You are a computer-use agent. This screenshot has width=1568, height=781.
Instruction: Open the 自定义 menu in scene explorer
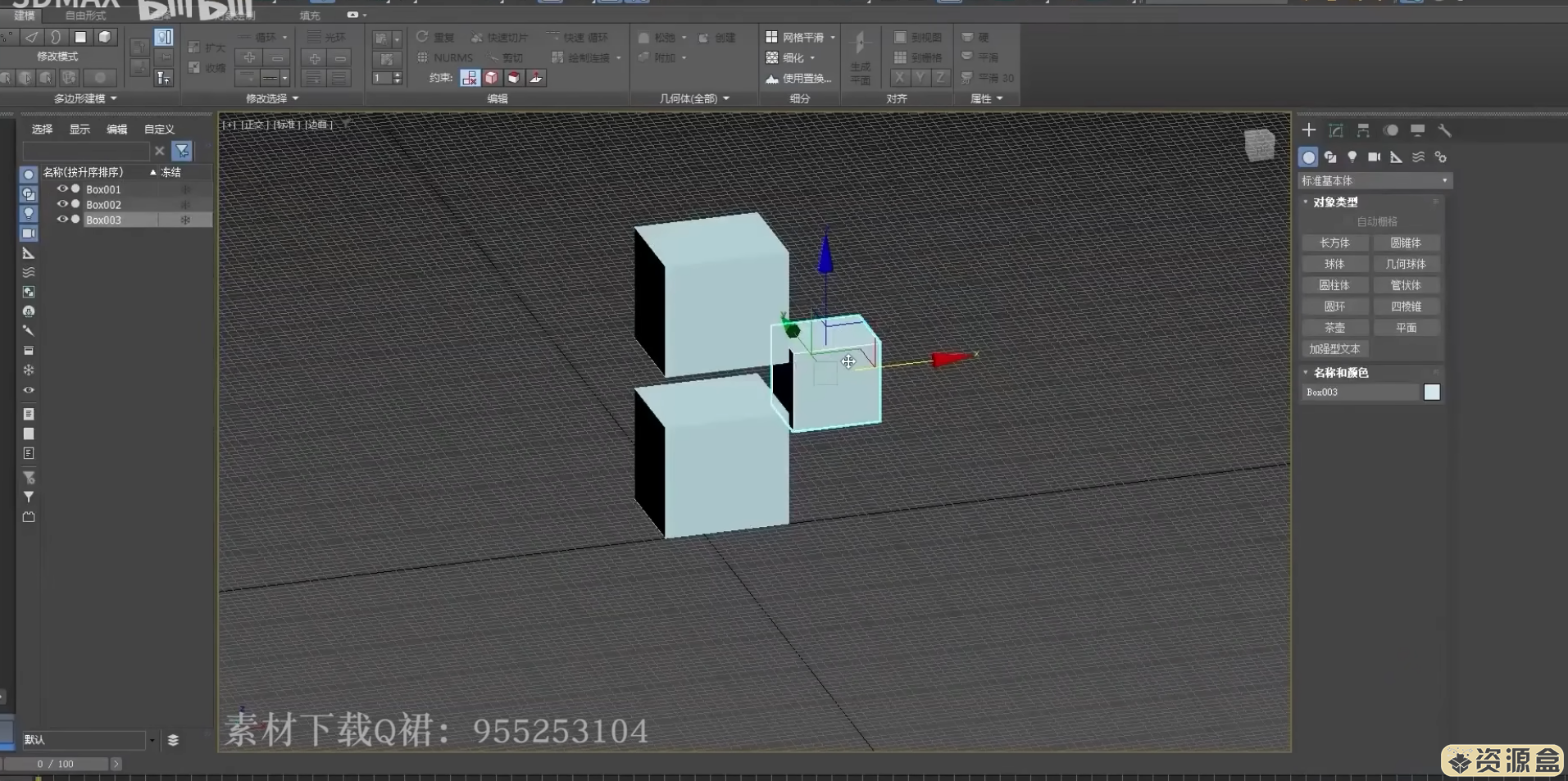159,129
